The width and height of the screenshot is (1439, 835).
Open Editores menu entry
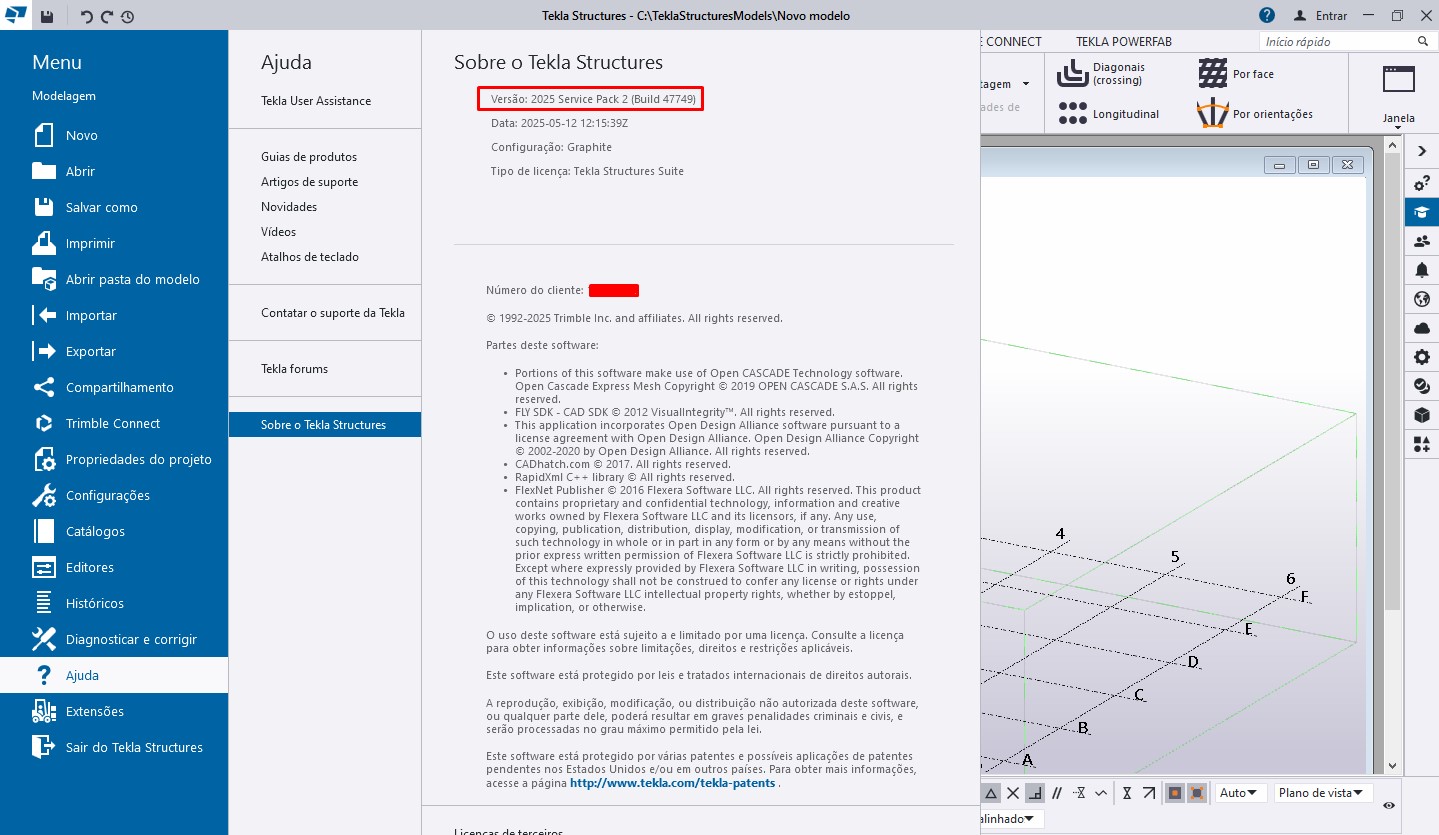click(114, 567)
